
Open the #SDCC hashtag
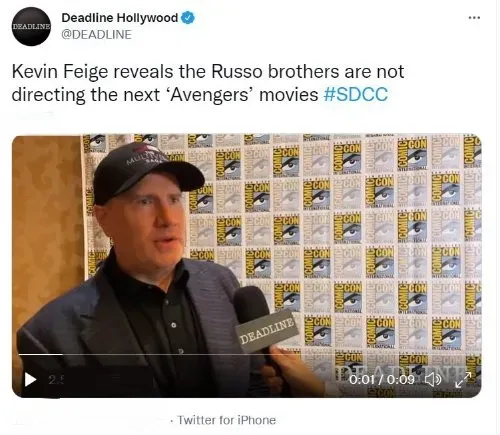pyautogui.click(x=356, y=94)
